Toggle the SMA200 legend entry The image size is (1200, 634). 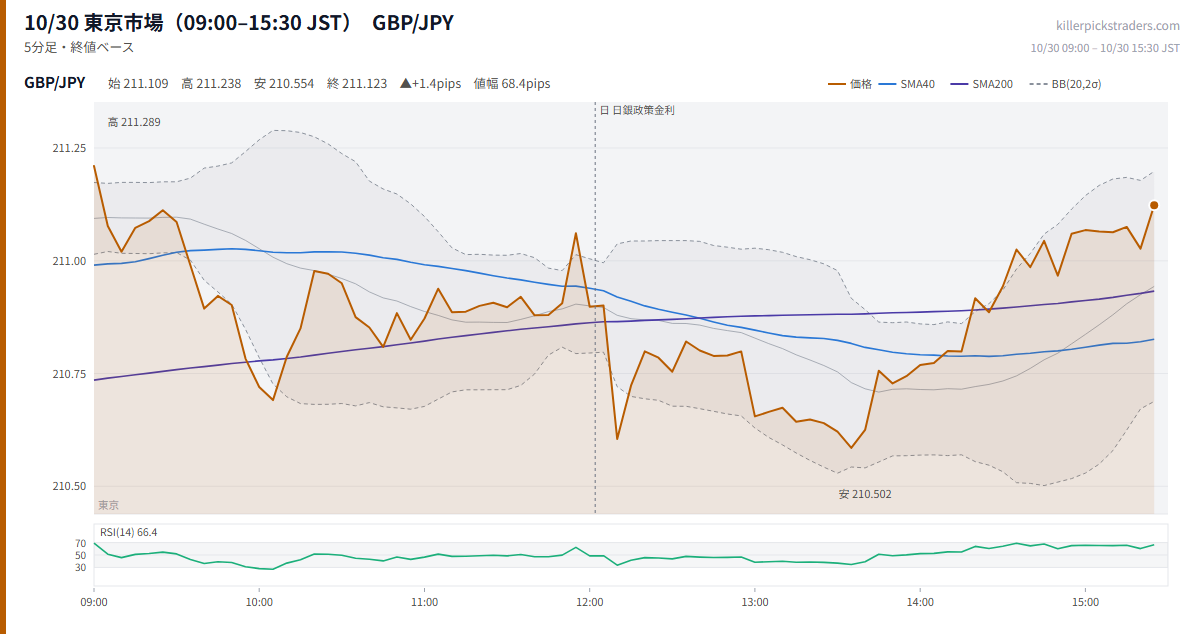pos(982,84)
